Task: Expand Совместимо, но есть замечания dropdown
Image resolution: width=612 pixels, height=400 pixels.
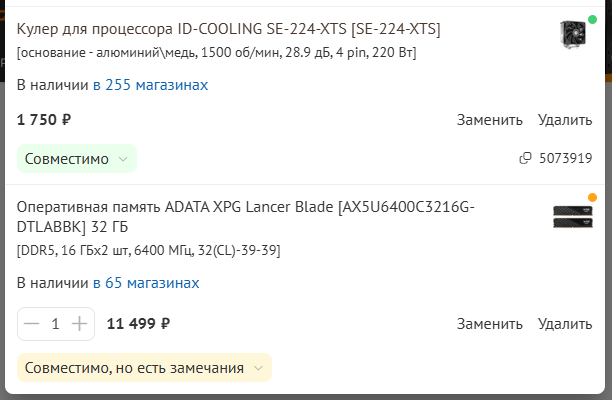Action: 144,368
